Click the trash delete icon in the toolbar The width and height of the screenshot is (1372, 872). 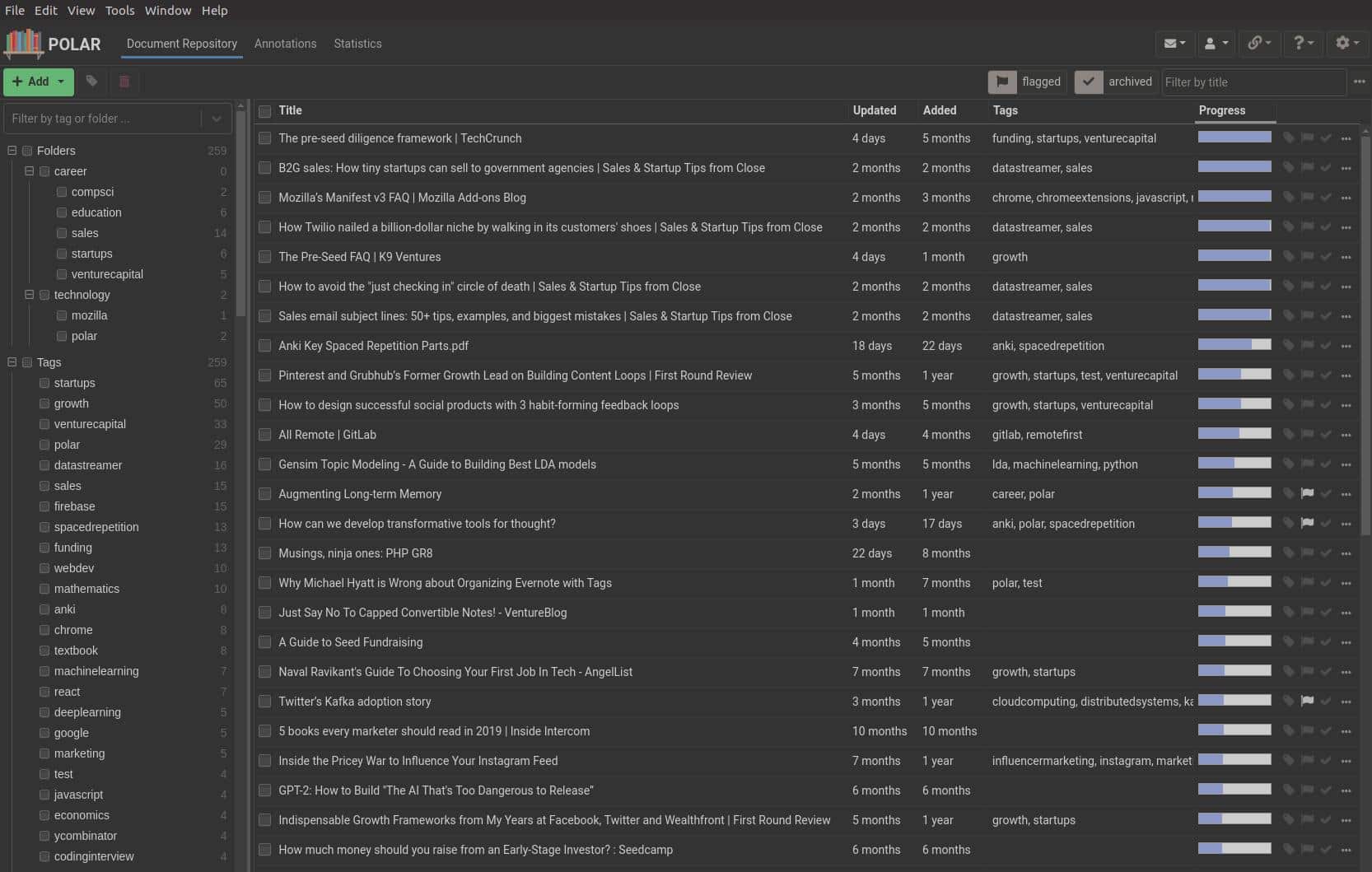[x=124, y=82]
